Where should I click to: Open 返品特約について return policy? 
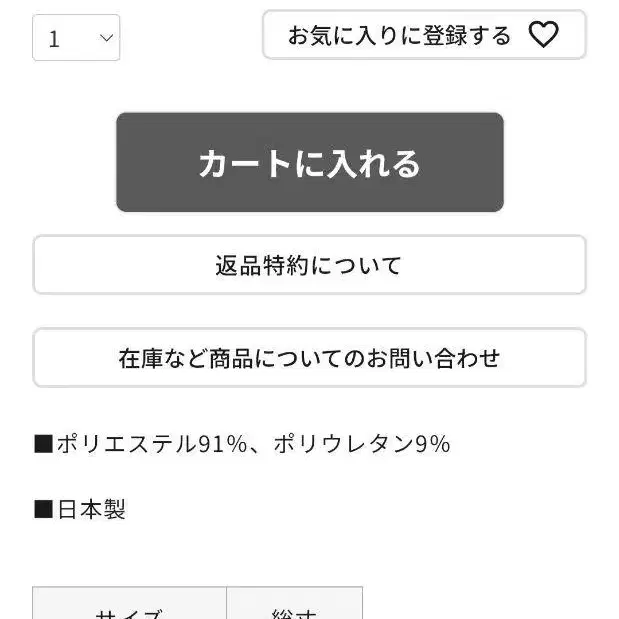(310, 264)
